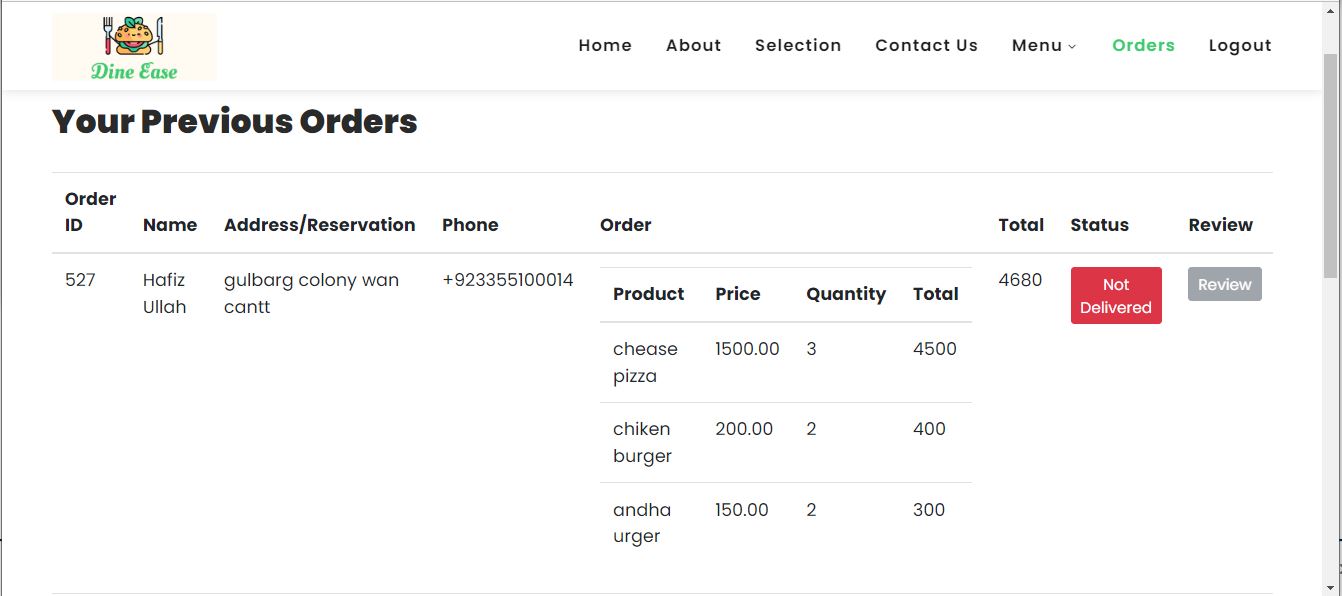1342x596 pixels.
Task: Go to the About page
Action: coord(694,45)
